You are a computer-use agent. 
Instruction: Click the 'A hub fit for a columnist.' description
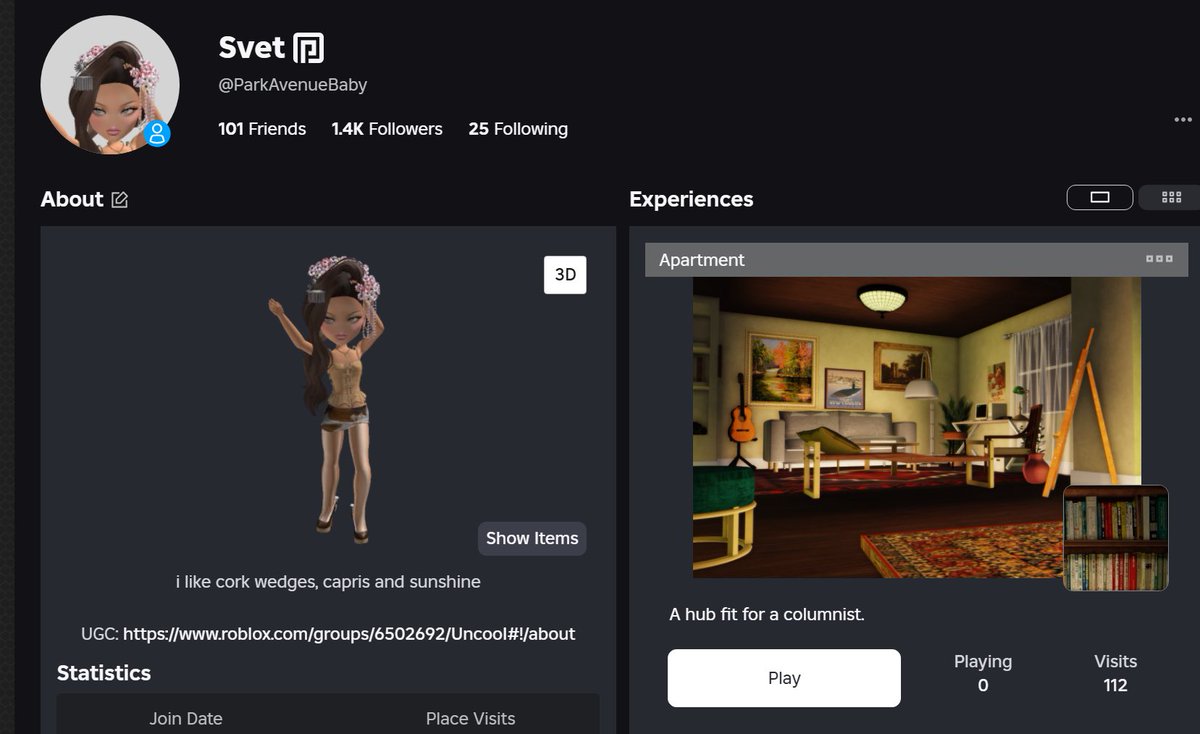[x=767, y=614]
